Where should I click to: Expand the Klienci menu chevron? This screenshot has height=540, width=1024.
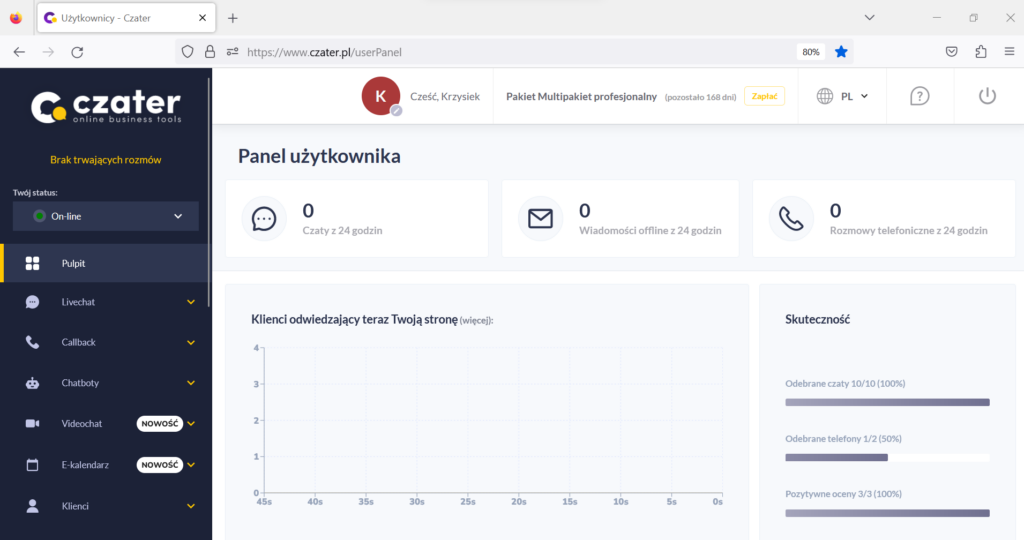pos(191,506)
